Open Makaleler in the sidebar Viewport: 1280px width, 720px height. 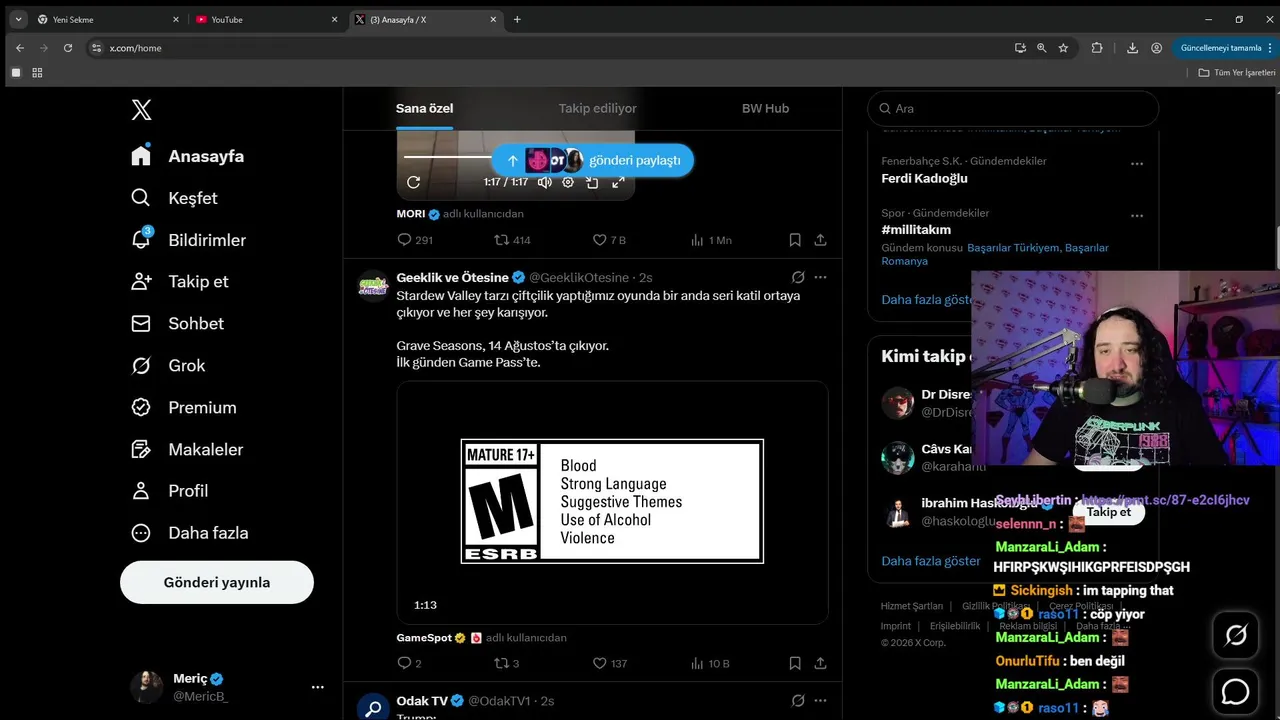[187, 449]
